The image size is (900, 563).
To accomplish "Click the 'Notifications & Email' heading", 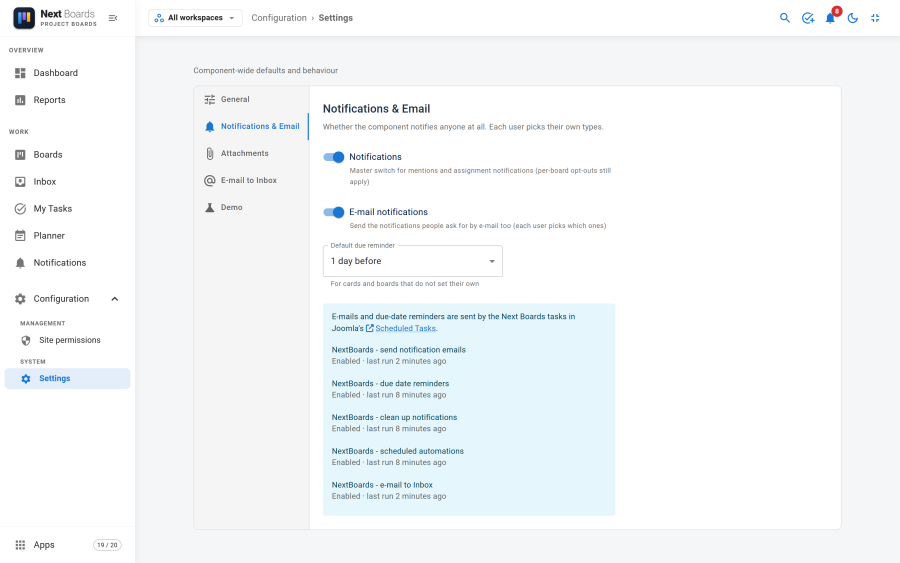I will (x=377, y=108).
